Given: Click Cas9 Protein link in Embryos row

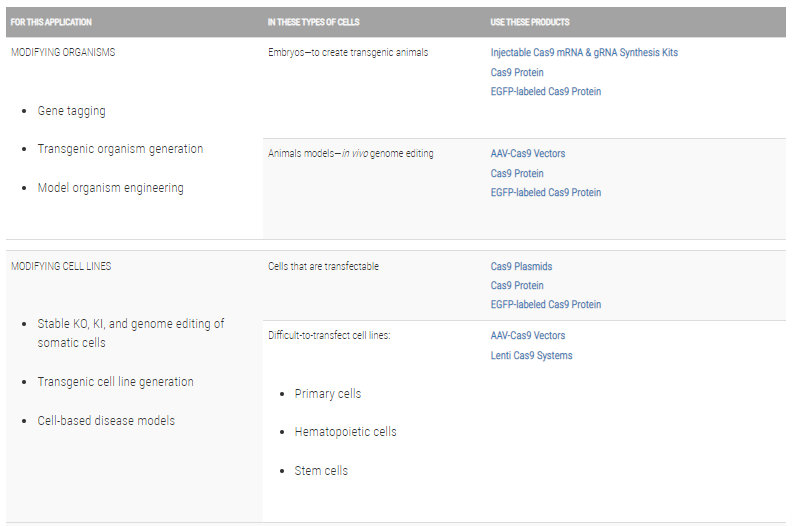Looking at the screenshot, I should pos(517,72).
